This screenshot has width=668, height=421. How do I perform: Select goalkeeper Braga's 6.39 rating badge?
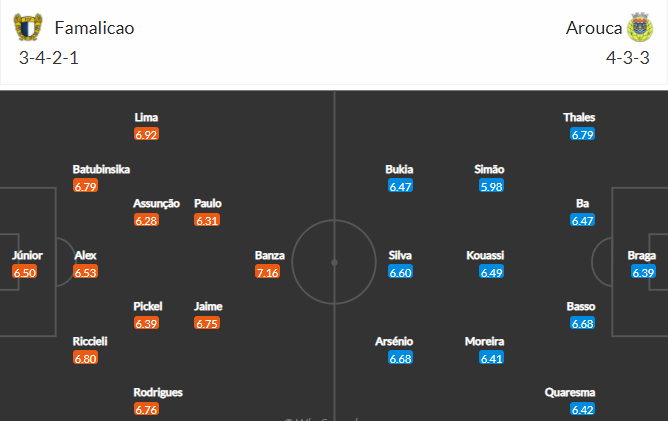tap(643, 272)
